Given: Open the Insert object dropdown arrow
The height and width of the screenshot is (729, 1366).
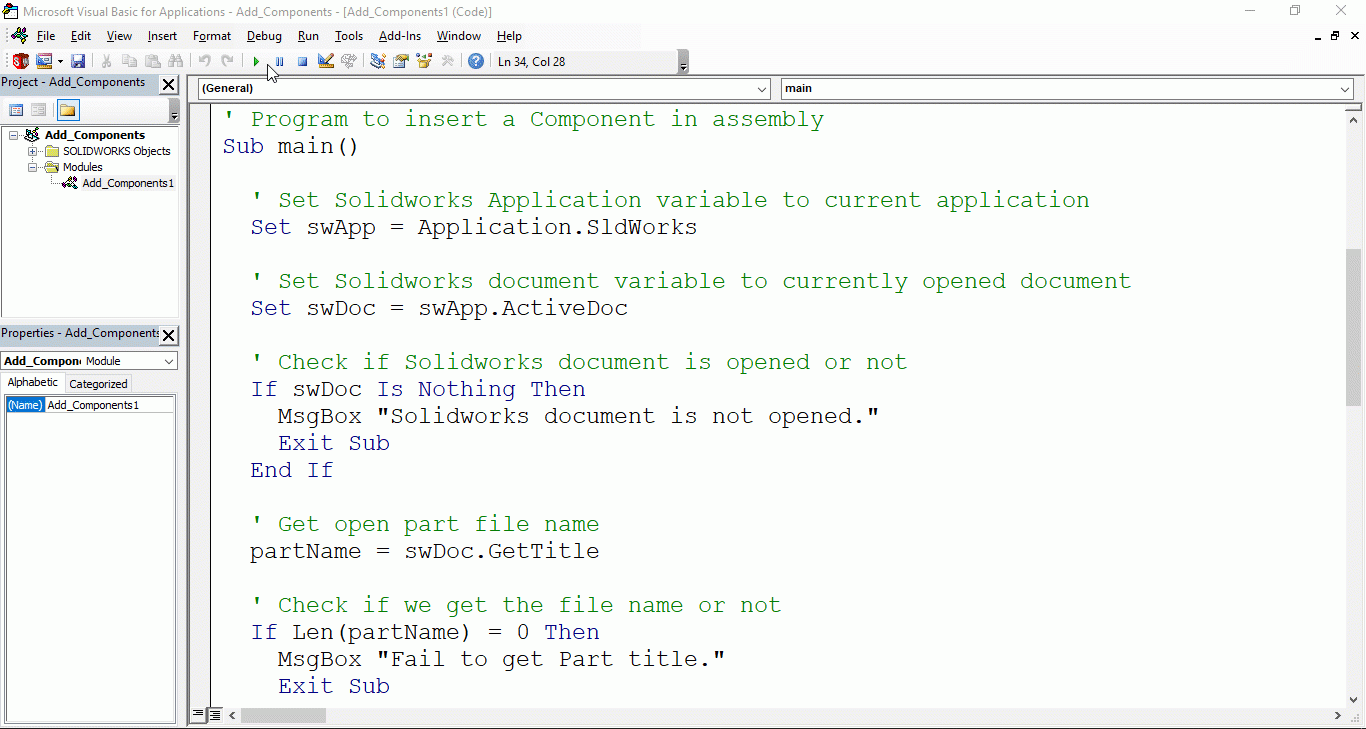Looking at the screenshot, I should pos(60,61).
